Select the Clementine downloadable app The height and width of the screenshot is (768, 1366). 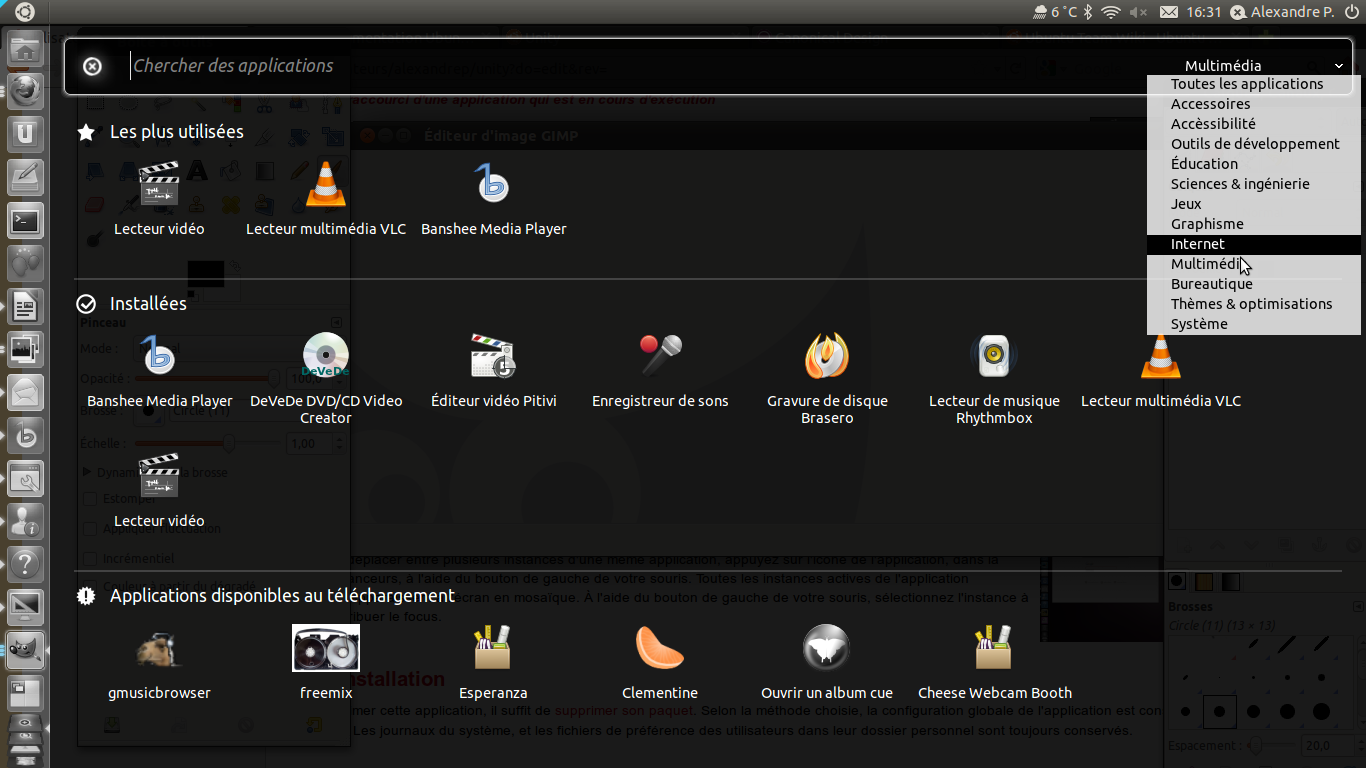pyautogui.click(x=660, y=649)
